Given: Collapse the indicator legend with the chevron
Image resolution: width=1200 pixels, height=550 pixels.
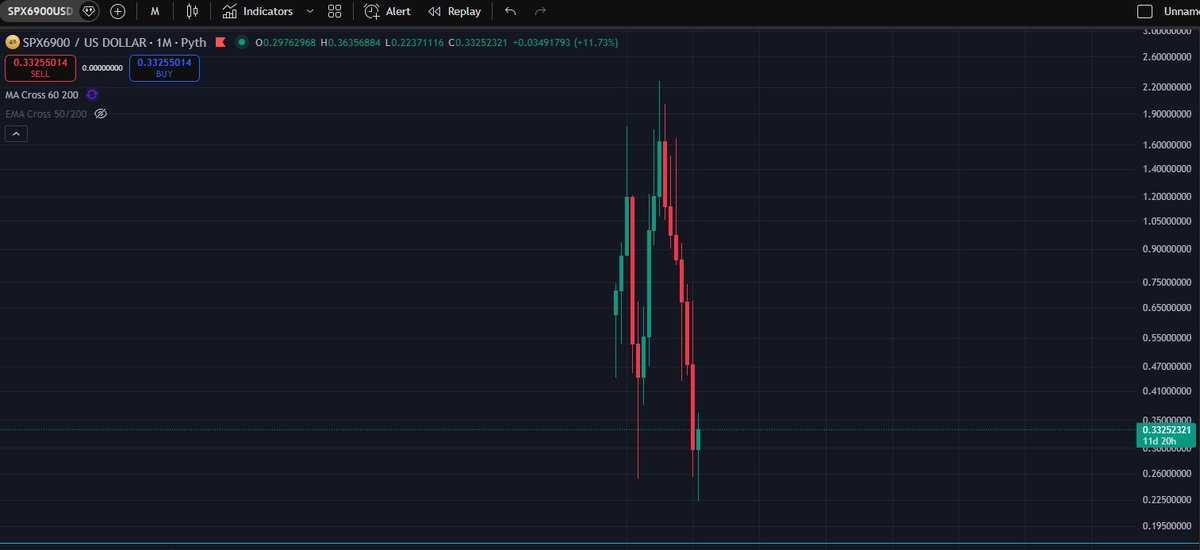Looking at the screenshot, I should coord(16,134).
